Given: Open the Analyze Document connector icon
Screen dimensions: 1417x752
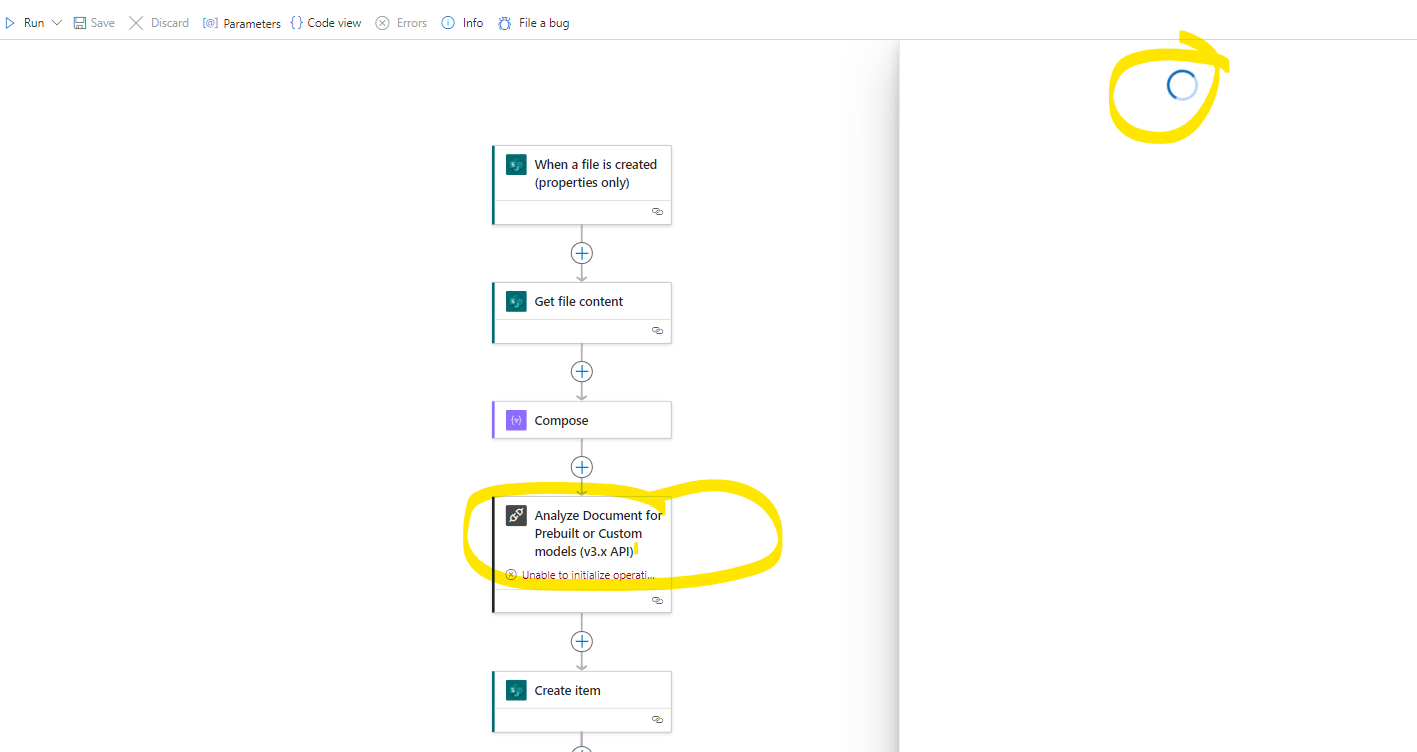Looking at the screenshot, I should (x=515, y=515).
